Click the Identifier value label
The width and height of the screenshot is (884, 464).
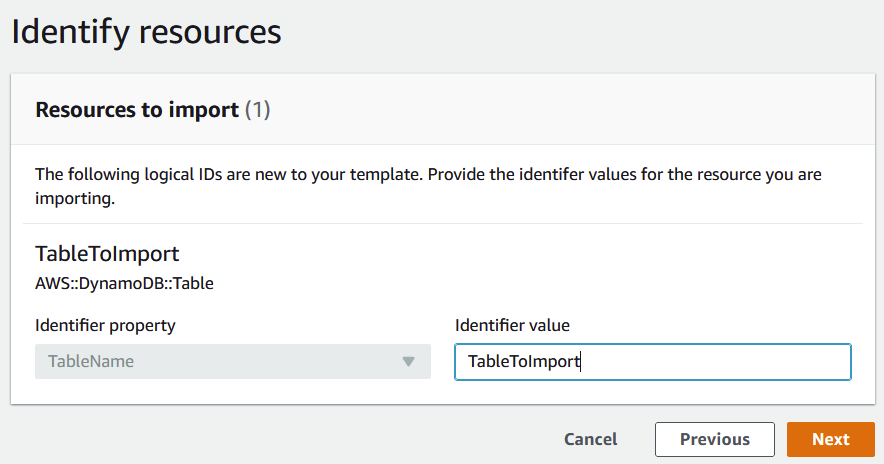tap(512, 325)
